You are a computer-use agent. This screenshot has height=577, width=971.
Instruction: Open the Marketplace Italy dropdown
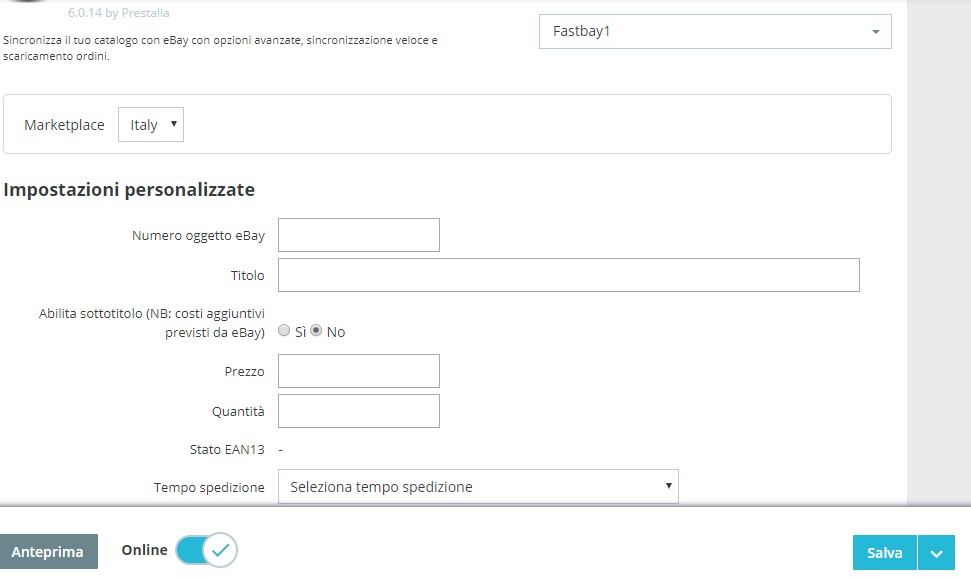click(x=151, y=124)
